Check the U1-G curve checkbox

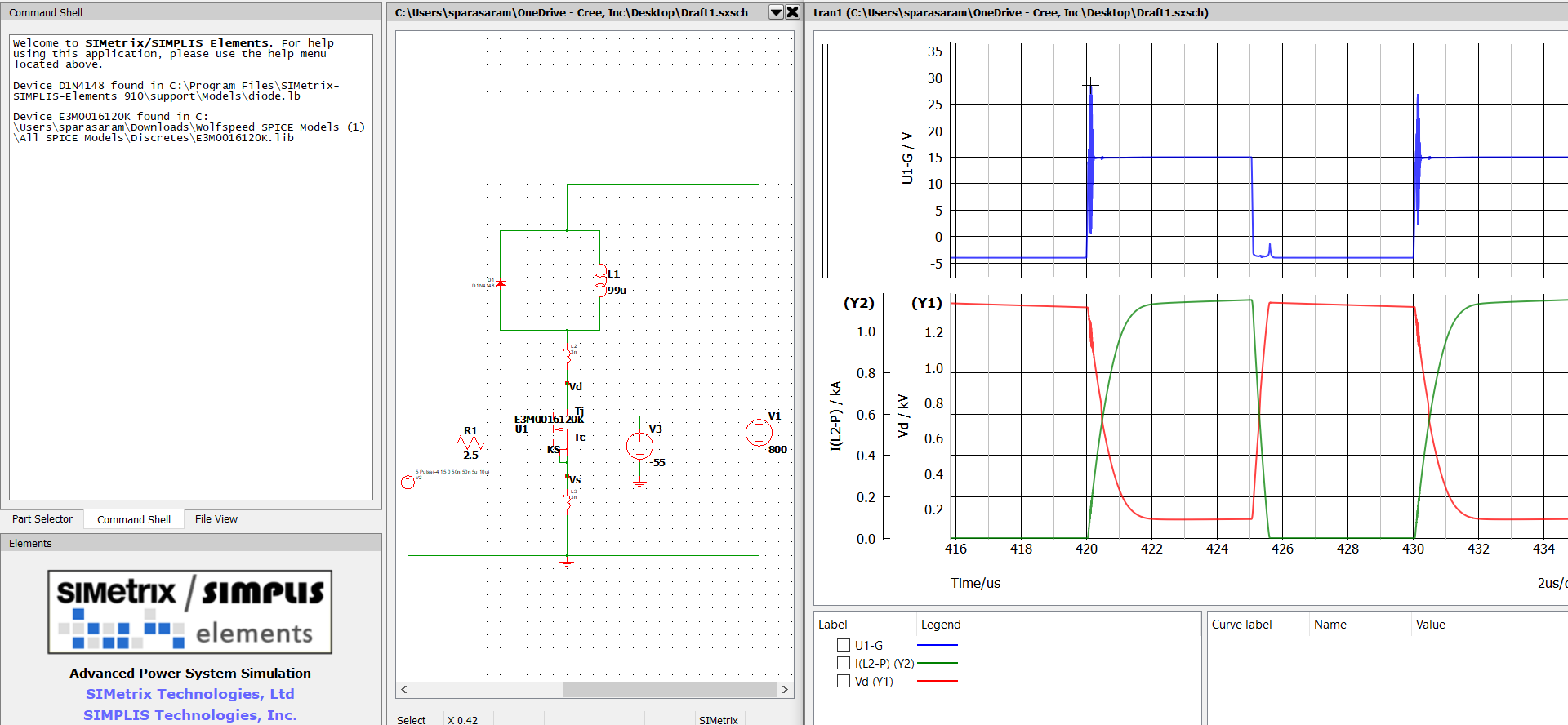point(844,645)
